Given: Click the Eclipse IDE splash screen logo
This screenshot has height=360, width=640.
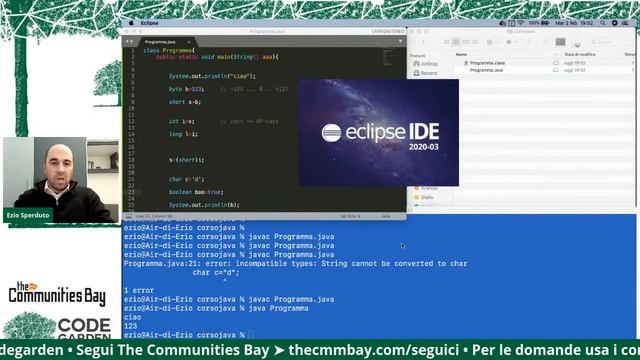Looking at the screenshot, I should 379,133.
